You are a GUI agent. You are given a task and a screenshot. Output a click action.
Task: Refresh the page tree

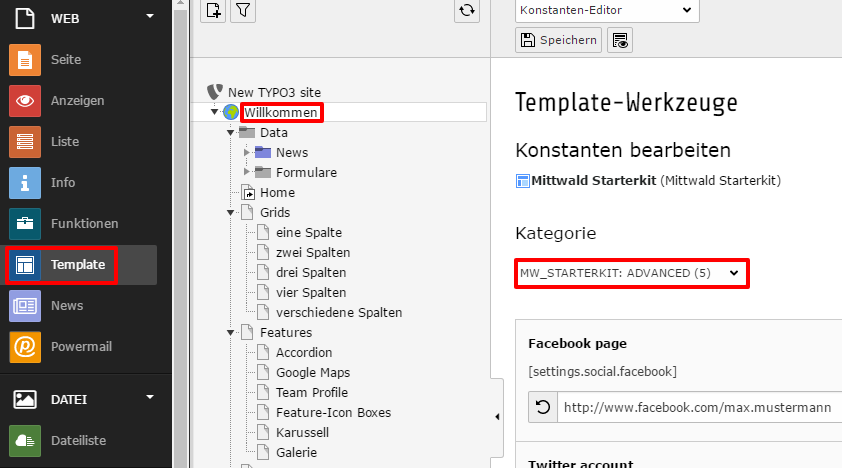[x=467, y=10]
